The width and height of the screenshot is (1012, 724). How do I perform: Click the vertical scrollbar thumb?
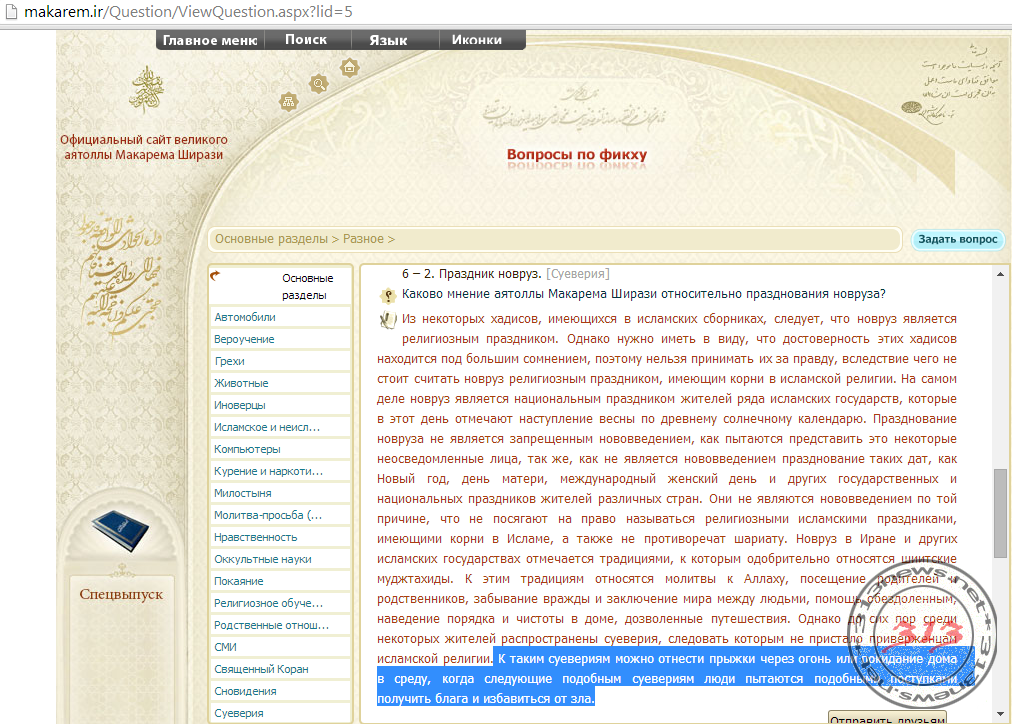pos(1000,513)
